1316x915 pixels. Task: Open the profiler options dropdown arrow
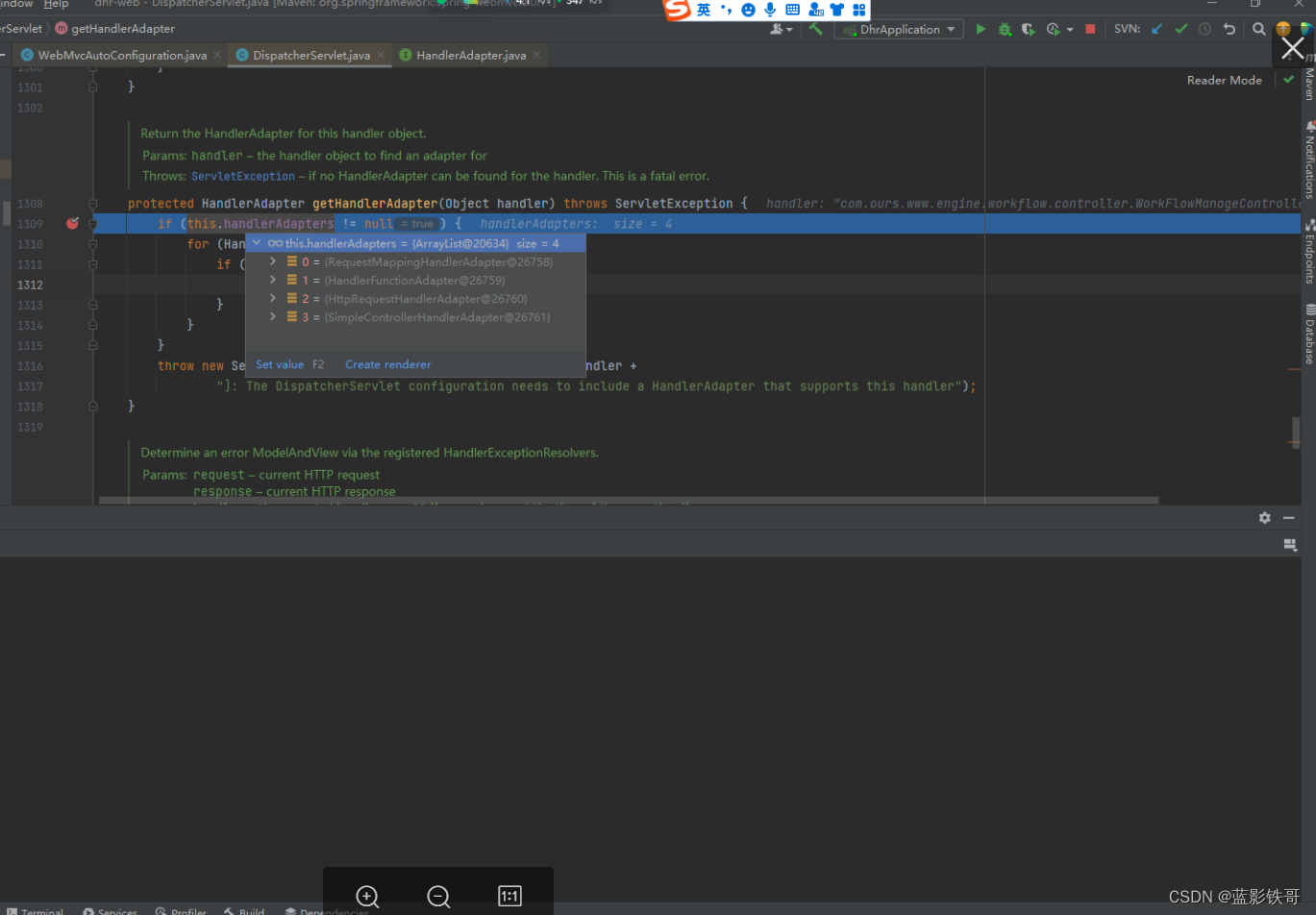coord(1070,30)
